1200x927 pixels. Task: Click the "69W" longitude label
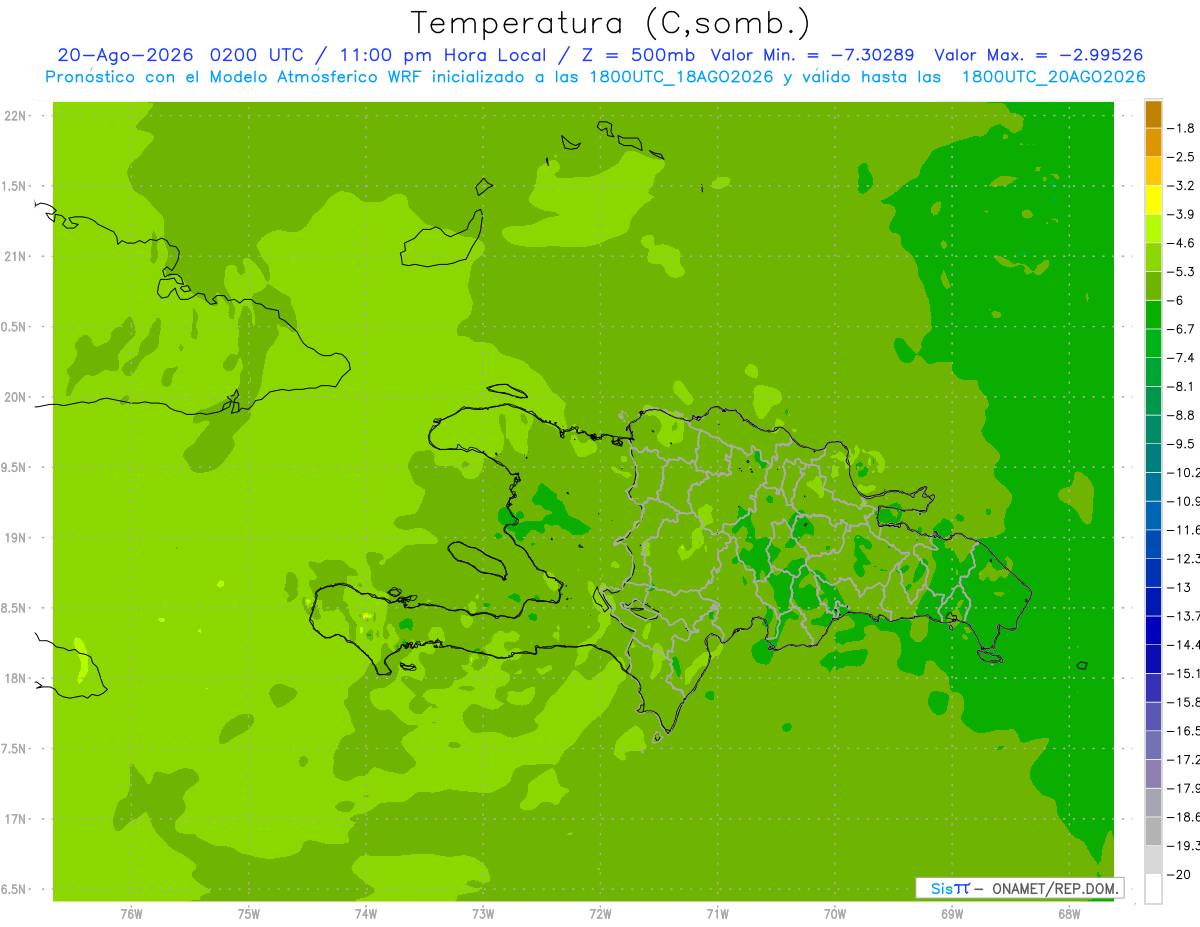[952, 914]
